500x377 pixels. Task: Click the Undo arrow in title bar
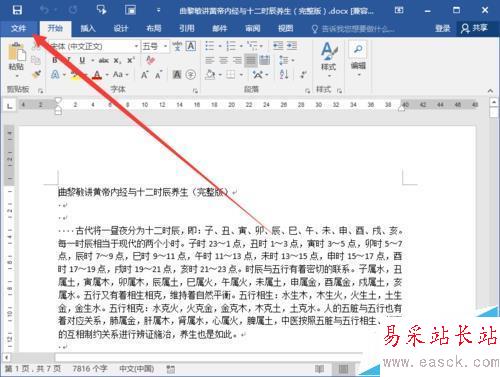[44, 10]
